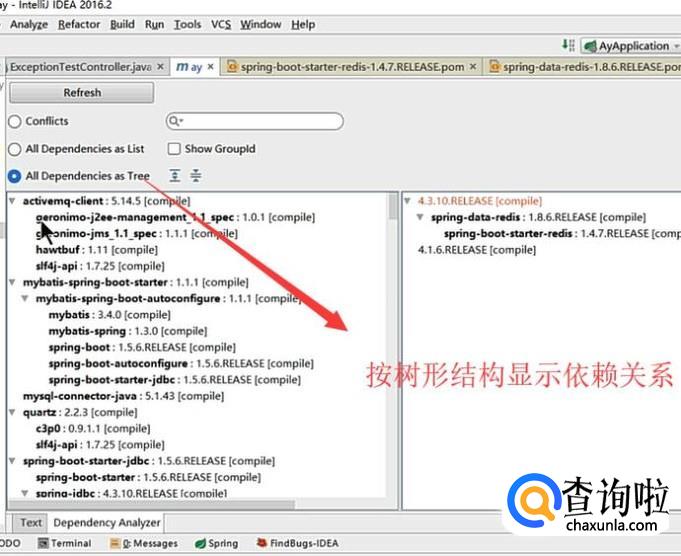This screenshot has height=556, width=681.
Task: Click the FindBugs-IDEA bug icon
Action: 261,543
